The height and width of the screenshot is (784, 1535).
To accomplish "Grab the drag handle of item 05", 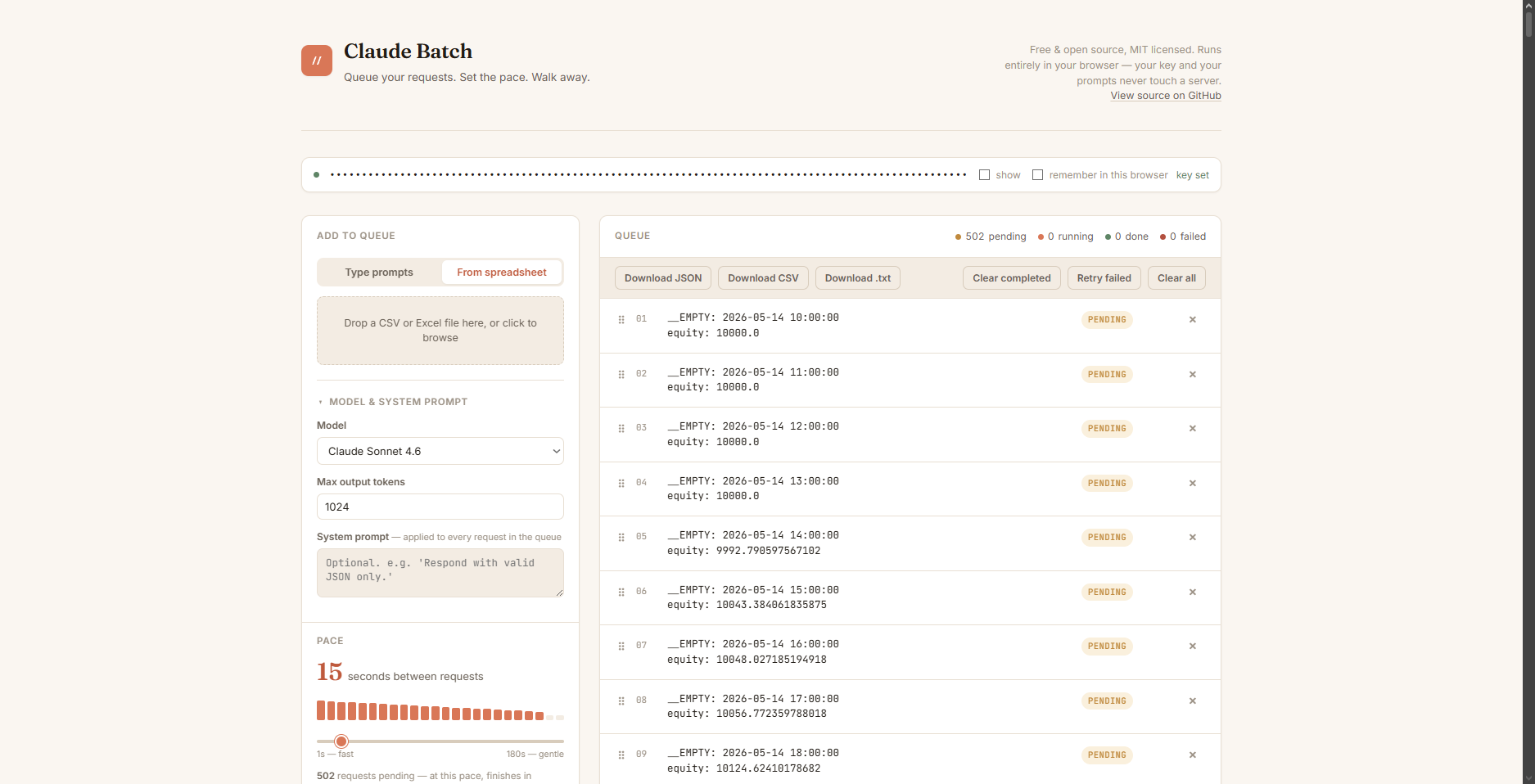I will point(621,538).
